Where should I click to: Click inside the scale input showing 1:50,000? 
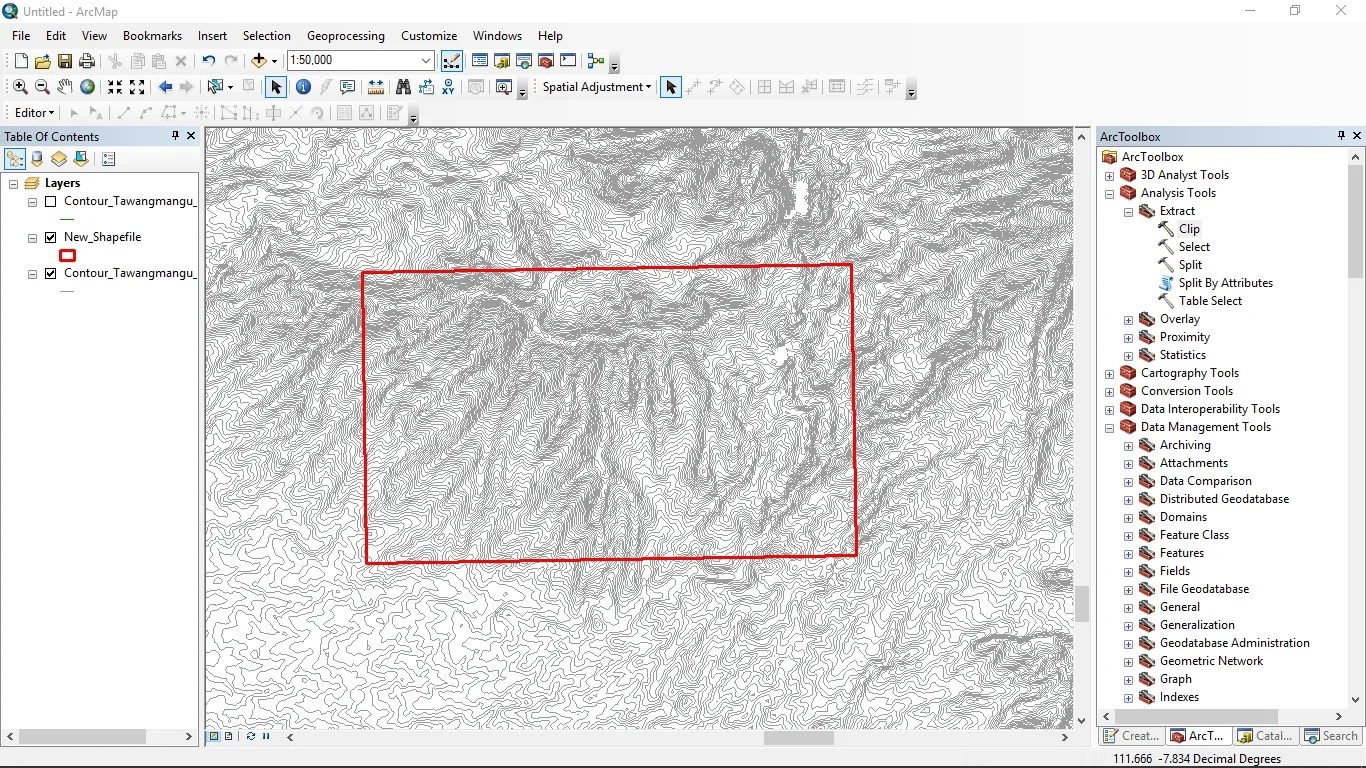[x=355, y=60]
